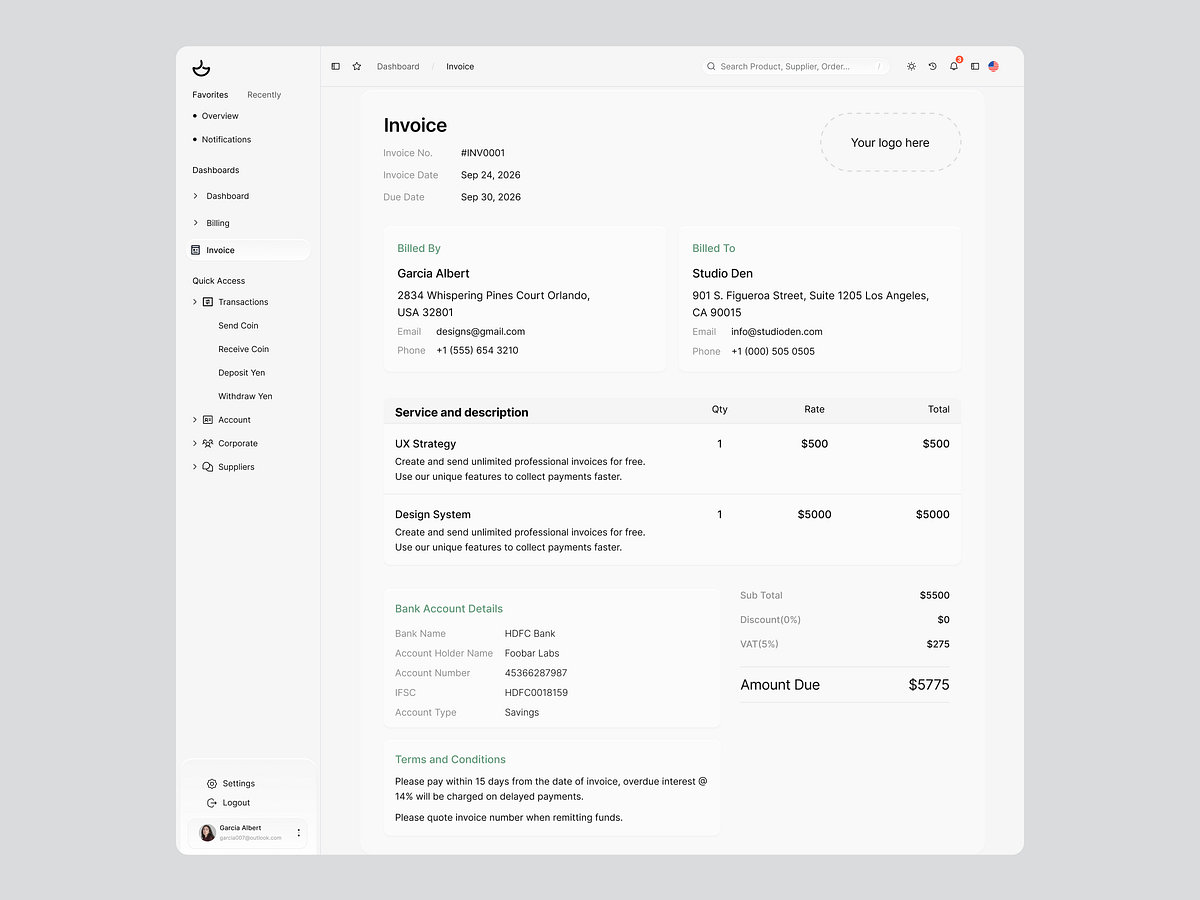Select the US flag language icon
The image size is (1200, 900).
click(x=993, y=66)
